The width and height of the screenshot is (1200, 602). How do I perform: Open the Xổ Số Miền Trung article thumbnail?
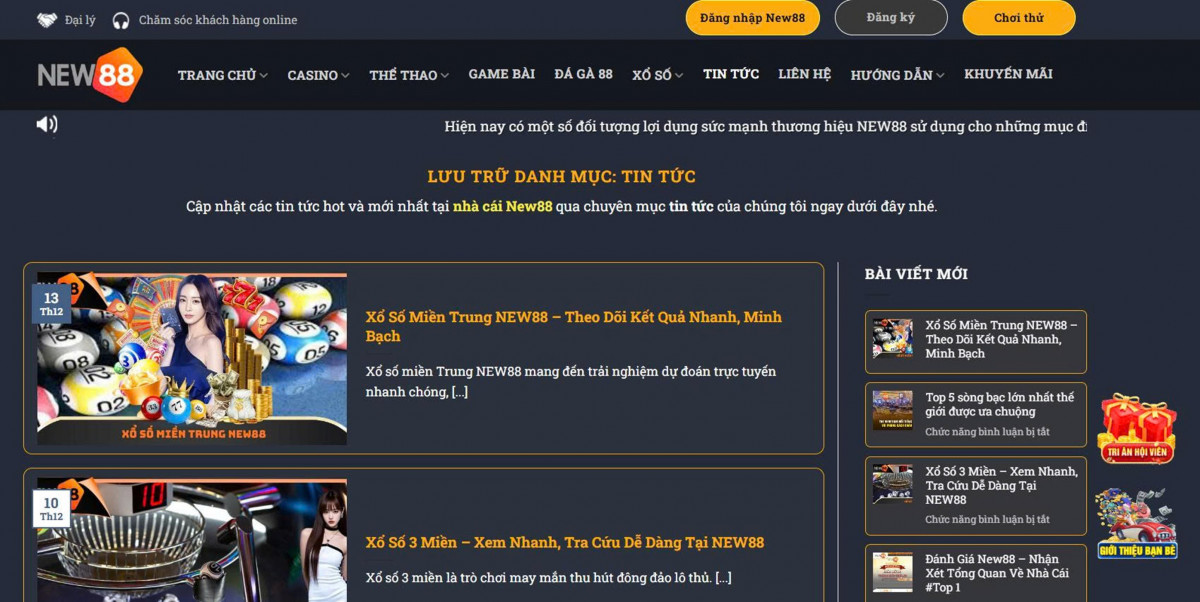[192, 359]
